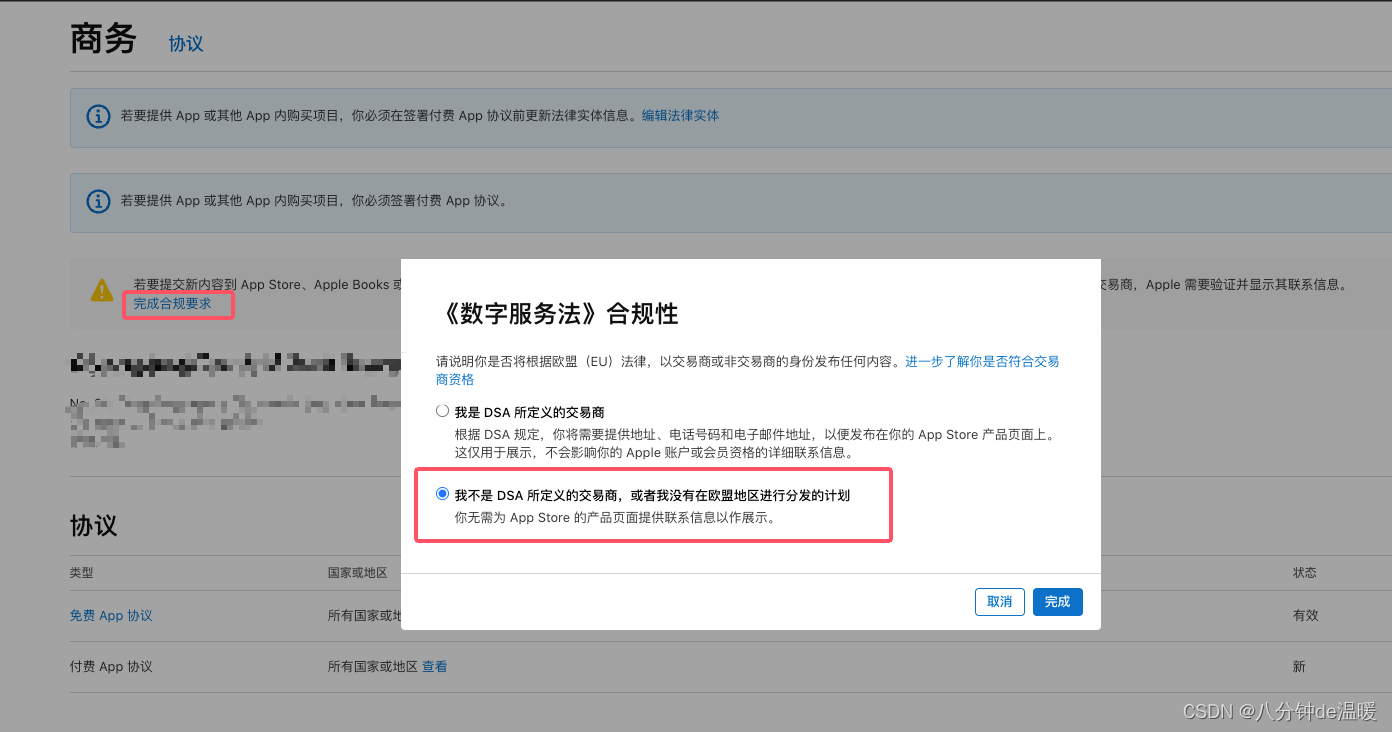Open the 编辑法律实体 link

680,115
